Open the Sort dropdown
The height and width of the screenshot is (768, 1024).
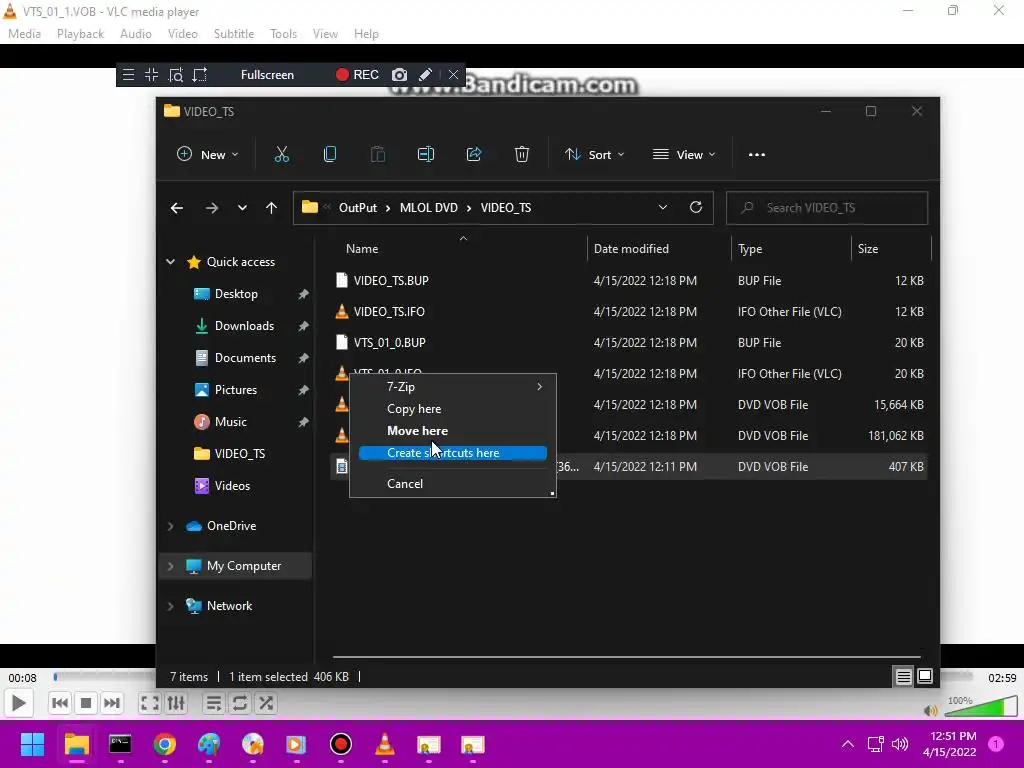594,155
